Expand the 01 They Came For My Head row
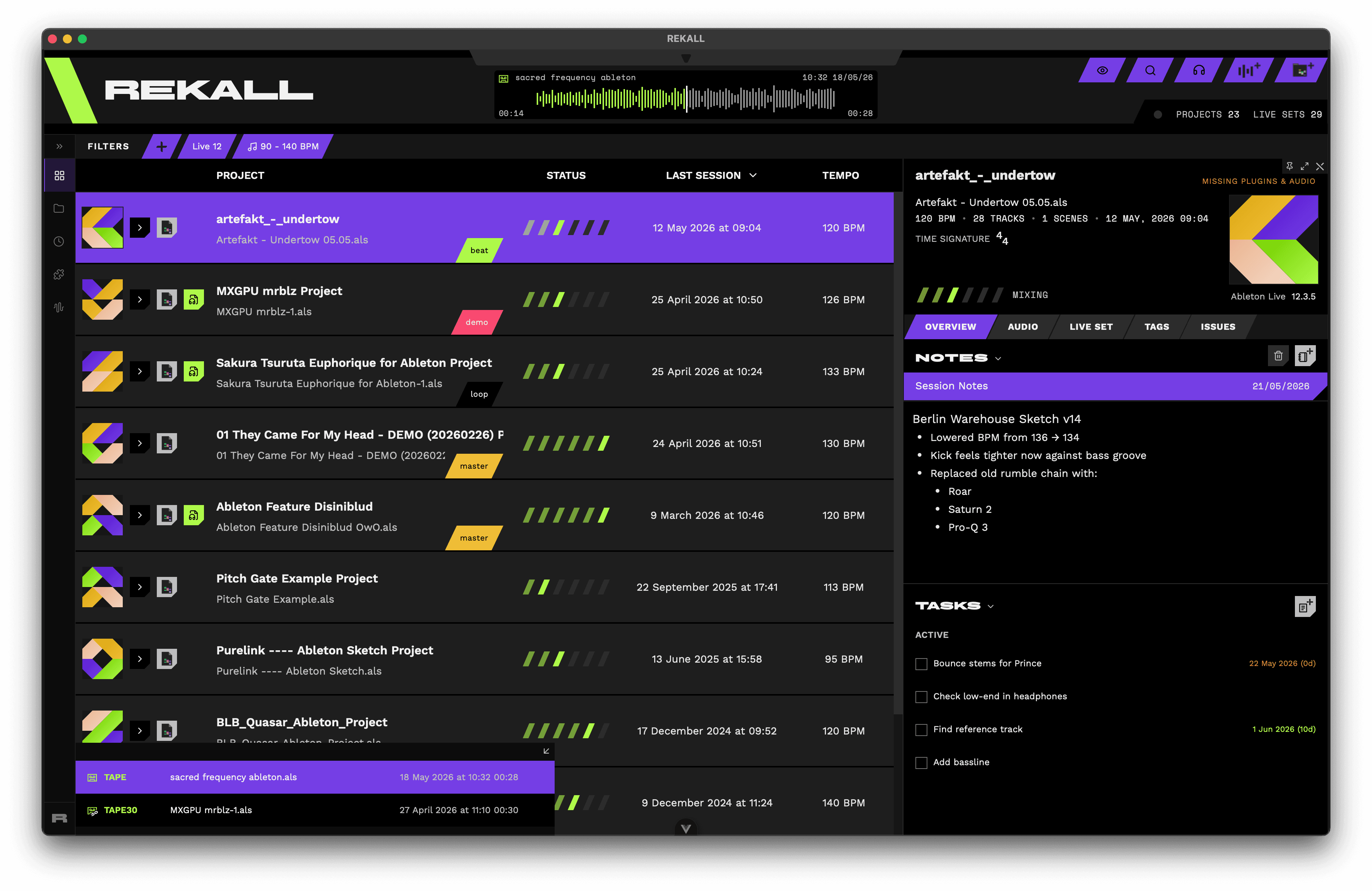The width and height of the screenshot is (1372, 891). click(x=140, y=444)
